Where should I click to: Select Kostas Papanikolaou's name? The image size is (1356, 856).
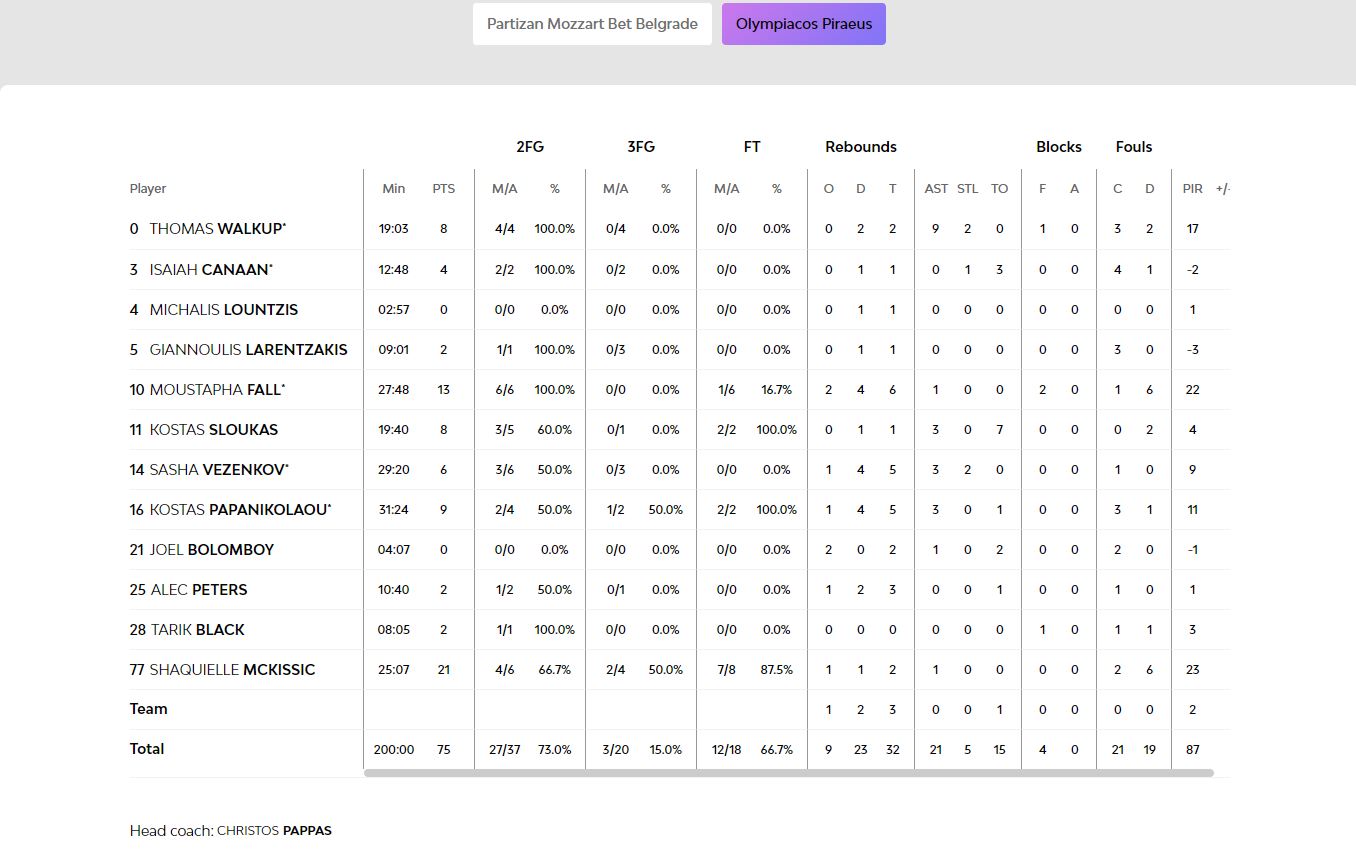[238, 509]
